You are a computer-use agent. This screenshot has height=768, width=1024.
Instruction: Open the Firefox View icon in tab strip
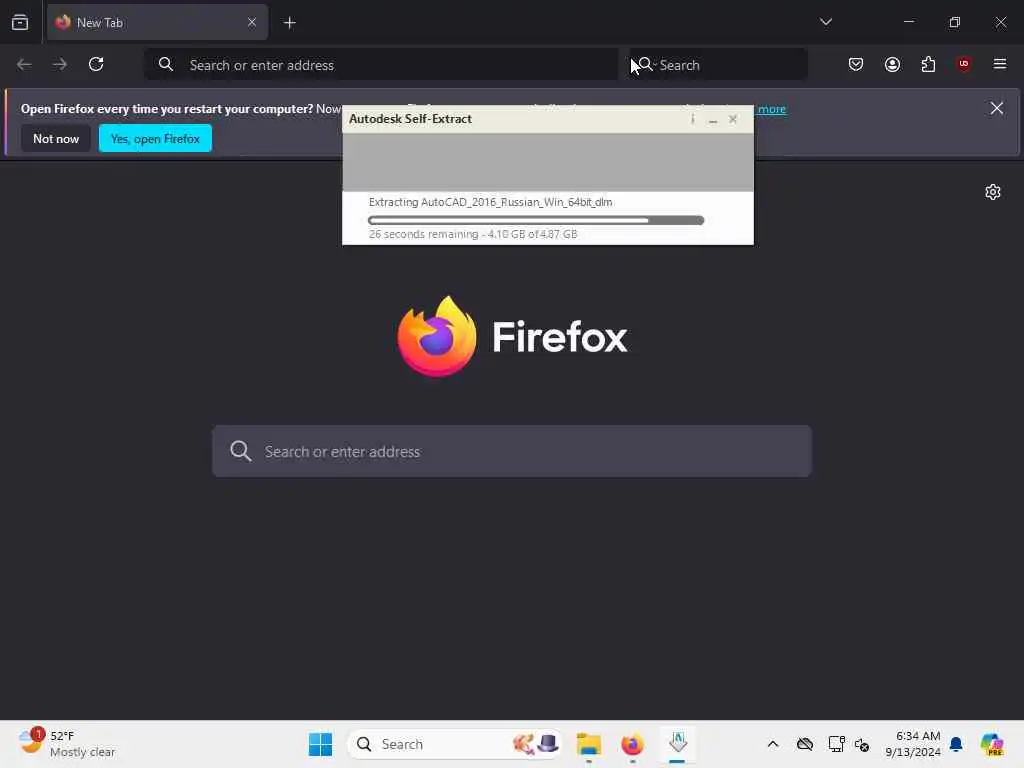(x=20, y=23)
